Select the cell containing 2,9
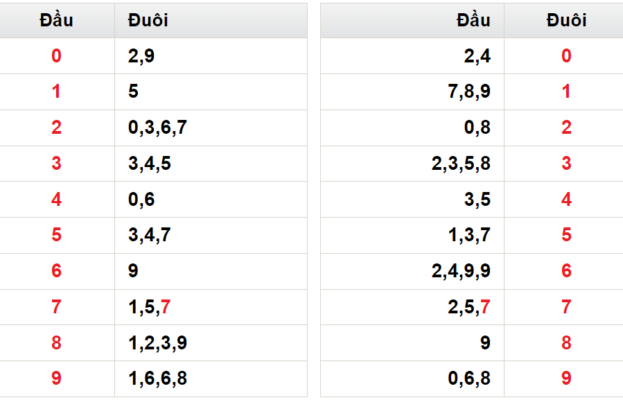This screenshot has height=400, width=623. (211, 56)
